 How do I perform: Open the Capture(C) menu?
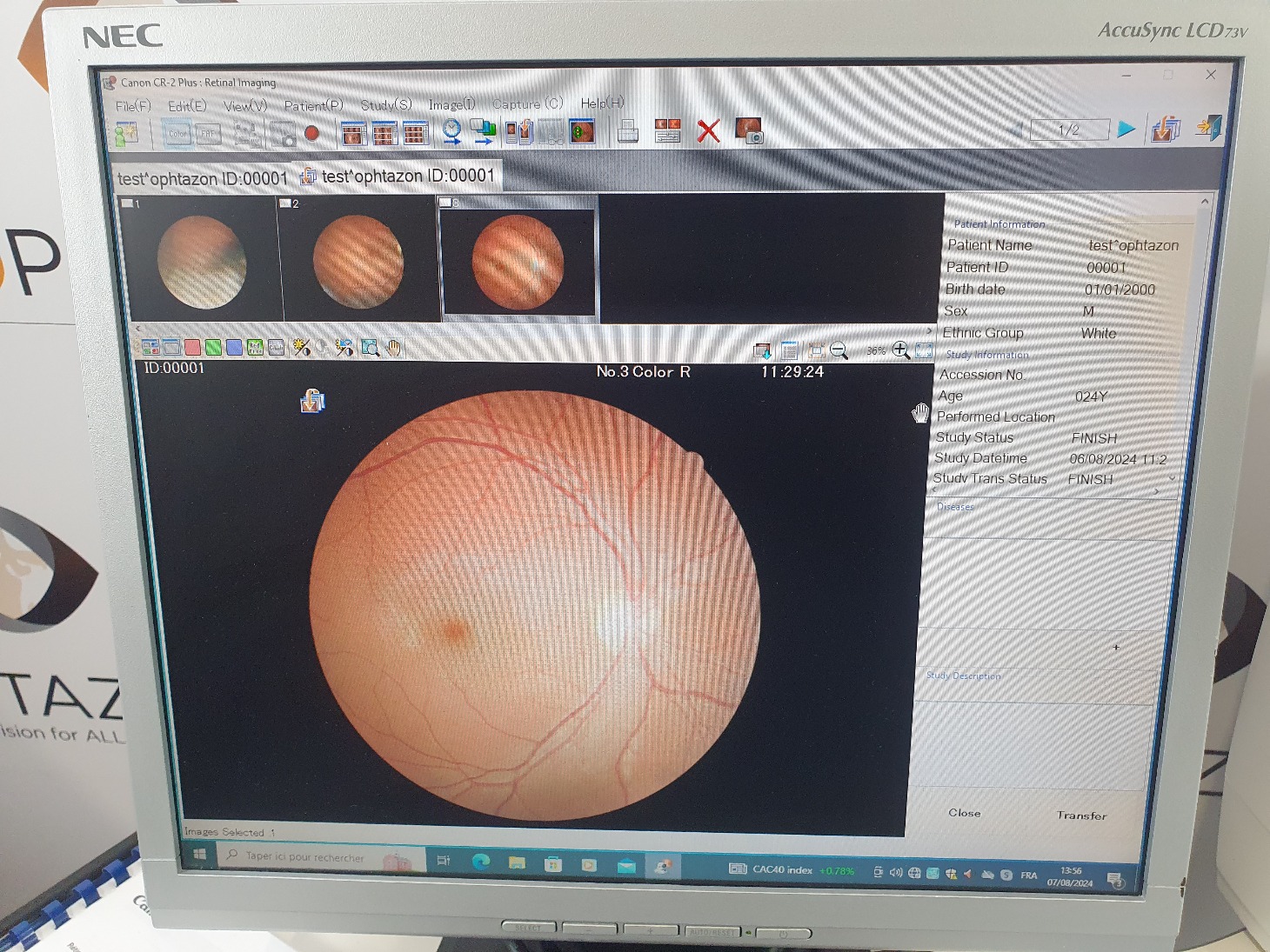tap(528, 103)
